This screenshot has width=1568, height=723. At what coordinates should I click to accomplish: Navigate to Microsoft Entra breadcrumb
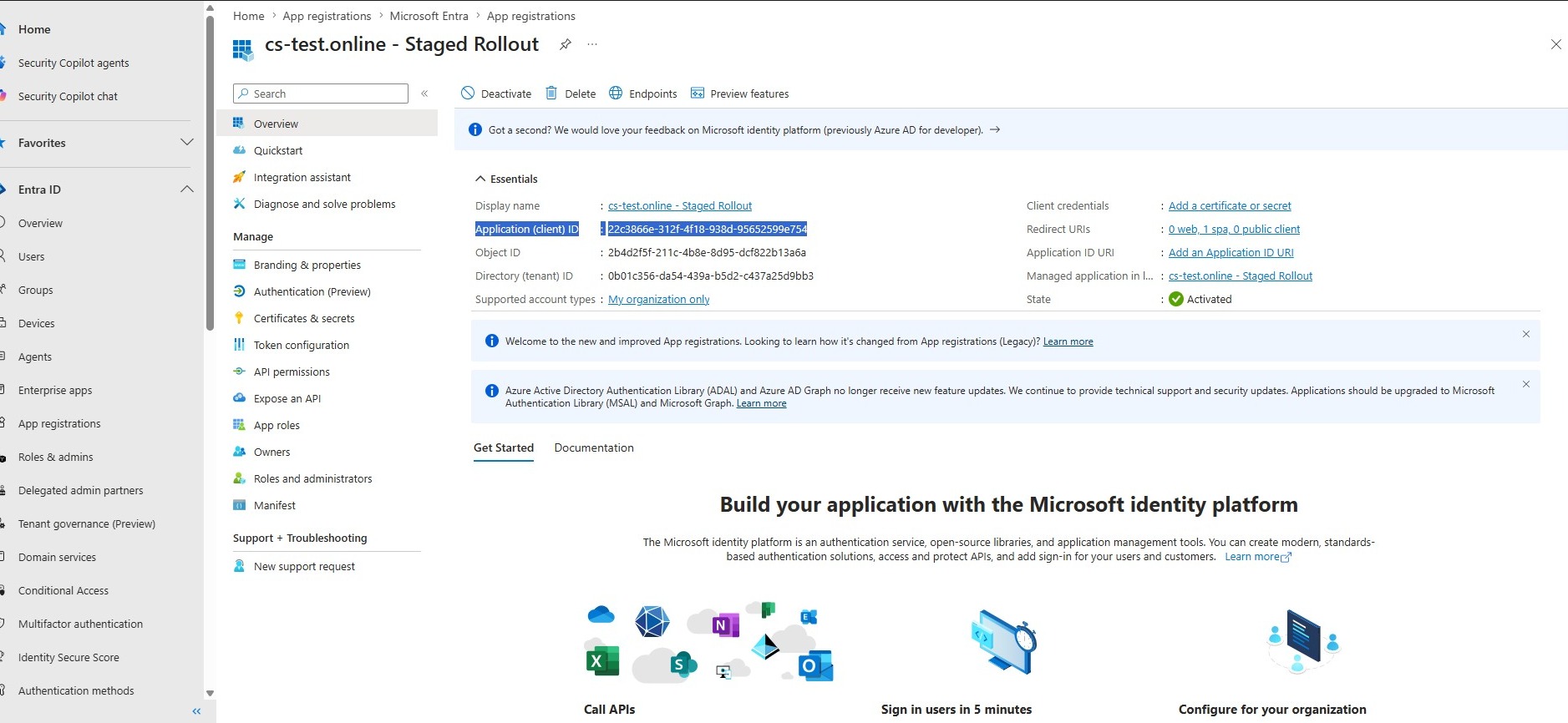pos(429,16)
